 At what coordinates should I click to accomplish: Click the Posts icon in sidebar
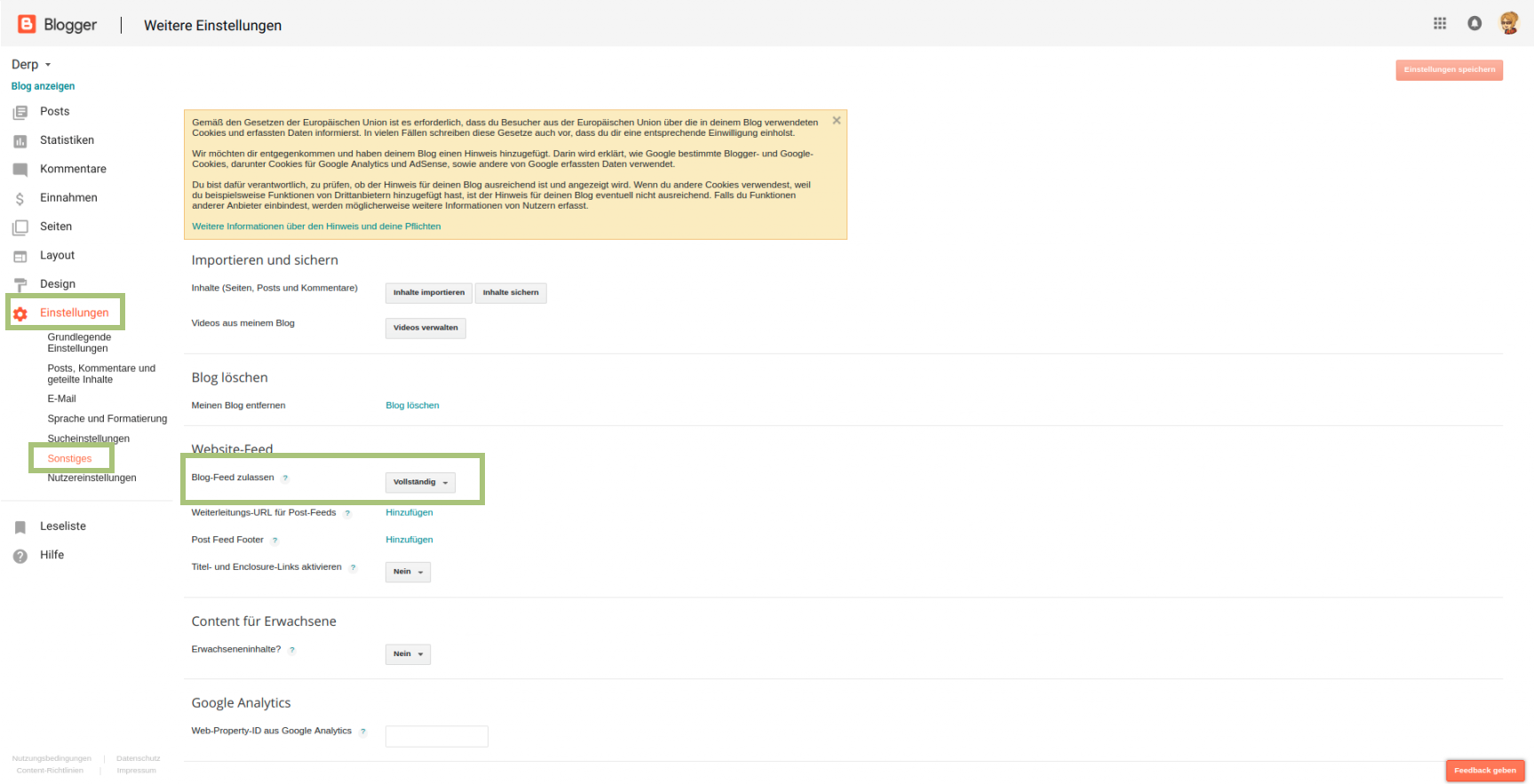click(20, 112)
